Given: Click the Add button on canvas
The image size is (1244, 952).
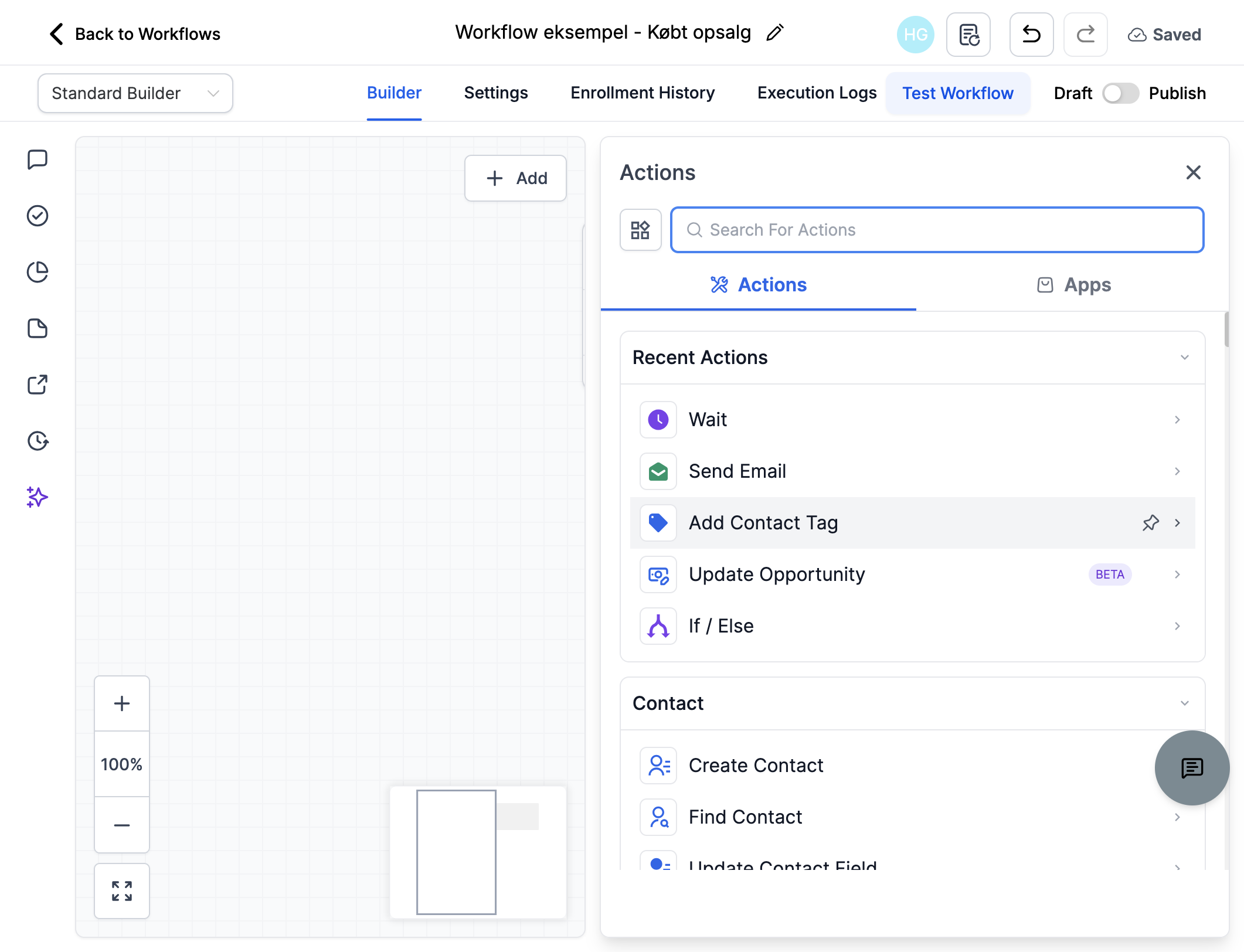Looking at the screenshot, I should point(515,178).
